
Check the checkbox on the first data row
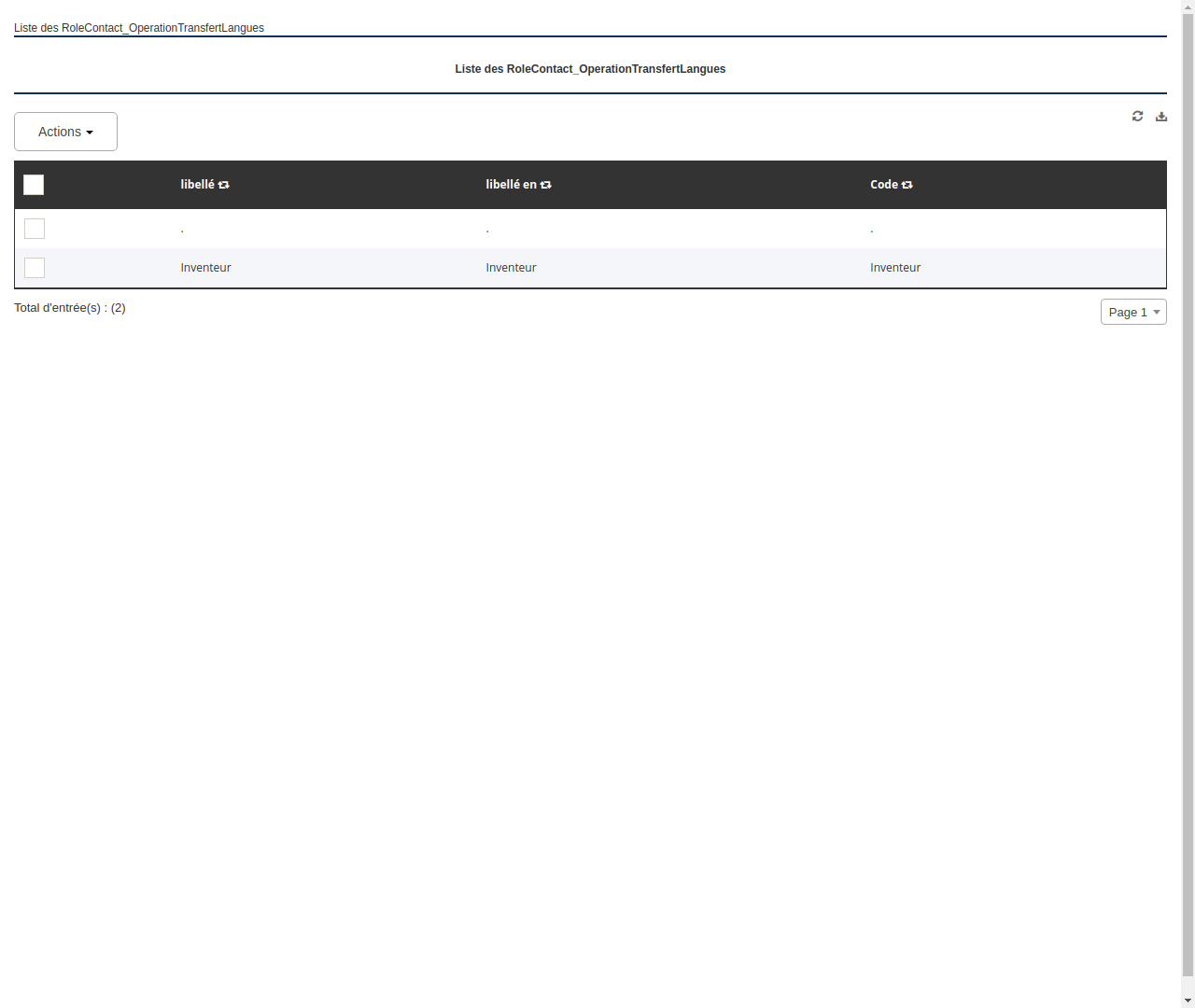[35, 229]
